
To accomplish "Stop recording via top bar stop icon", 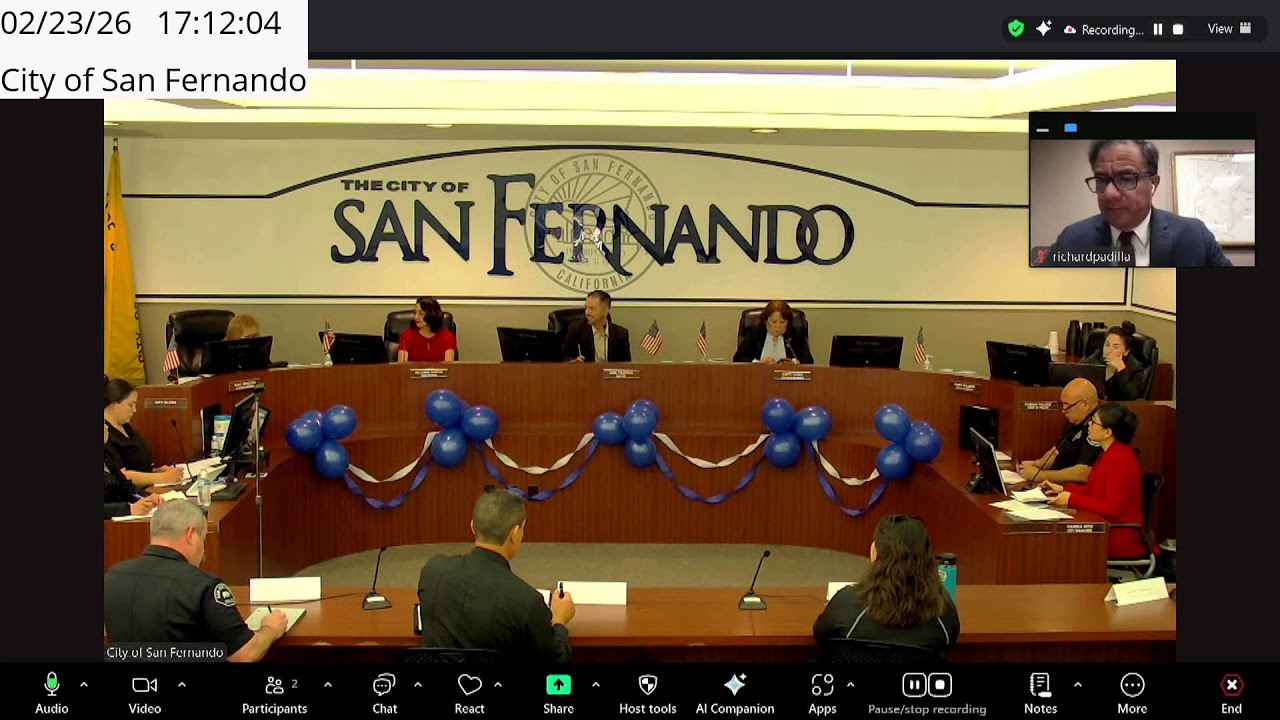I will tap(1178, 29).
